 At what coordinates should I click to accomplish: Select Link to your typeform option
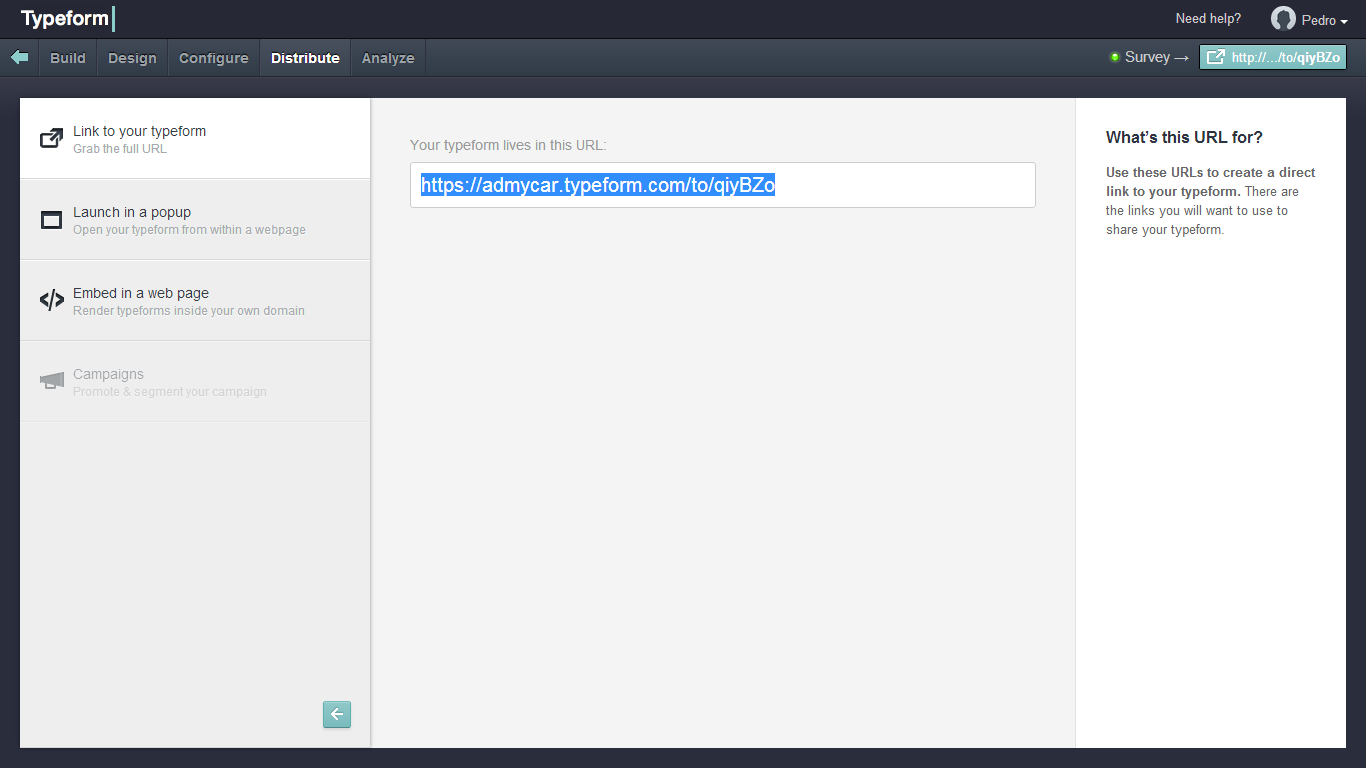(195, 139)
